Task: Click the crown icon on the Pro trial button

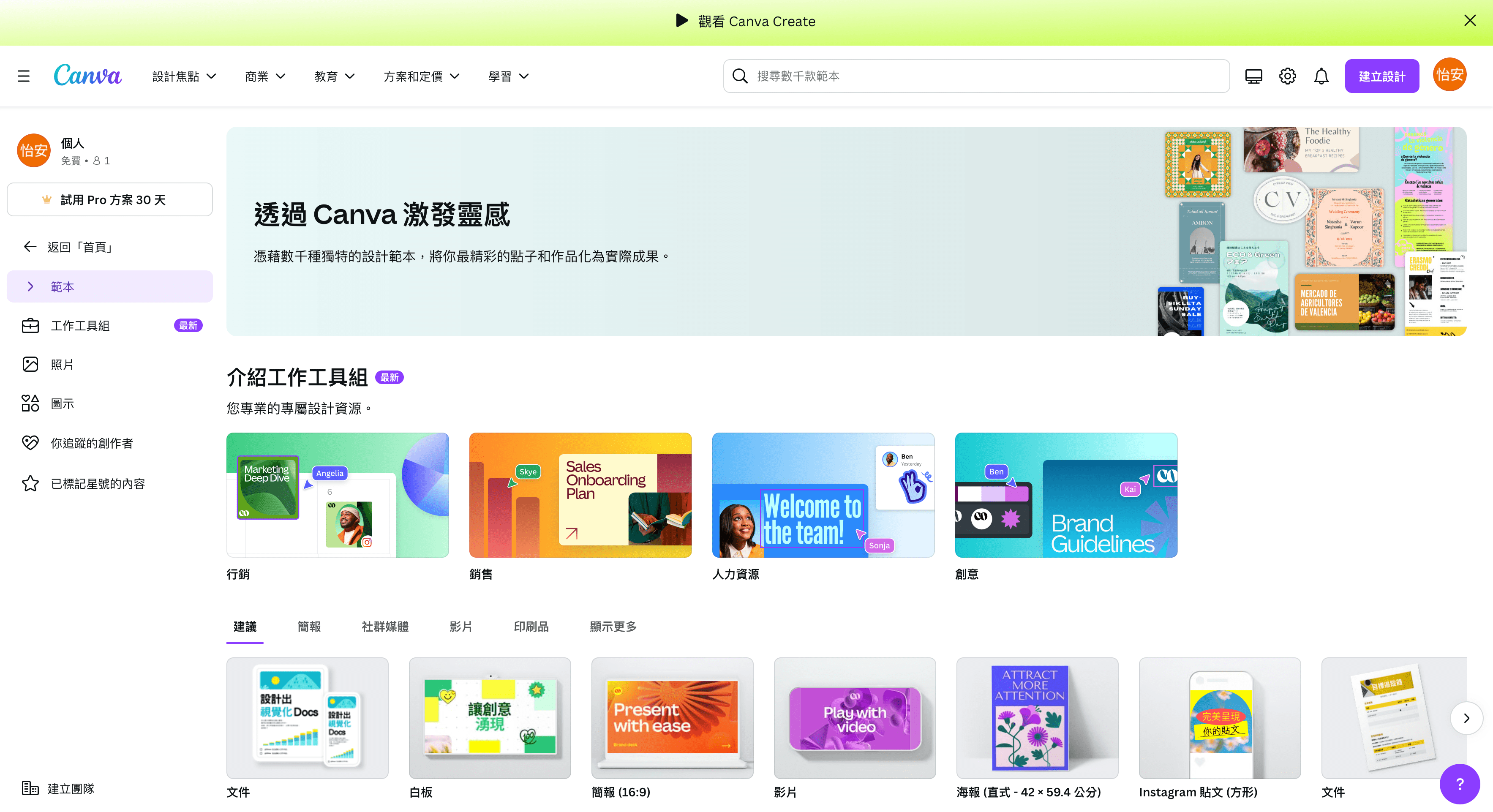Action: [47, 200]
